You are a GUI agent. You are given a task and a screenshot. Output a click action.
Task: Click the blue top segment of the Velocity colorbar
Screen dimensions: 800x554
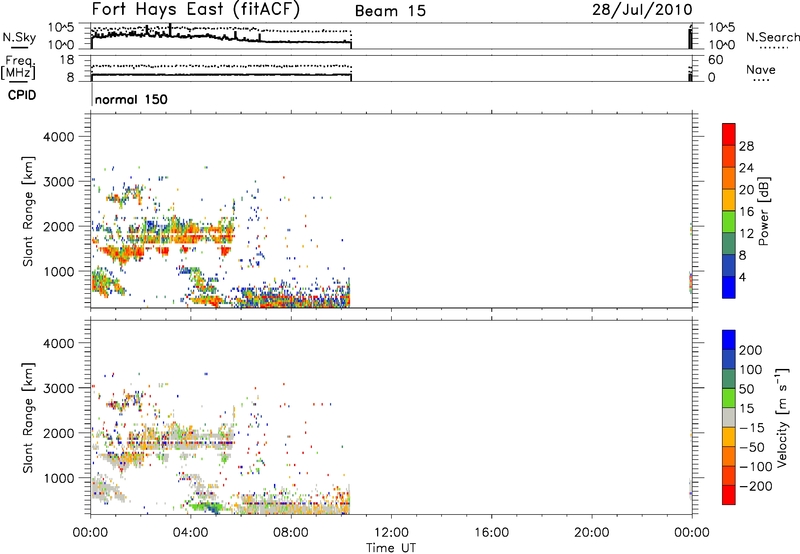(x=729, y=340)
